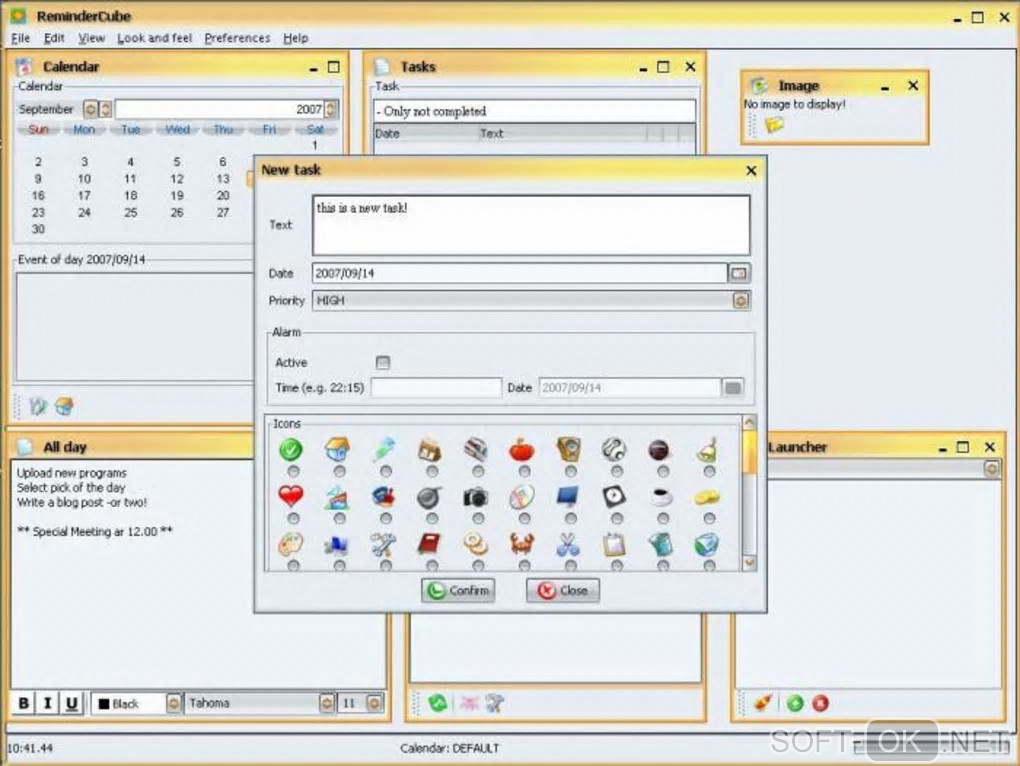Screen dimensions: 1020x766
Task: Choose the golden bell icon
Action: [x=707, y=449]
